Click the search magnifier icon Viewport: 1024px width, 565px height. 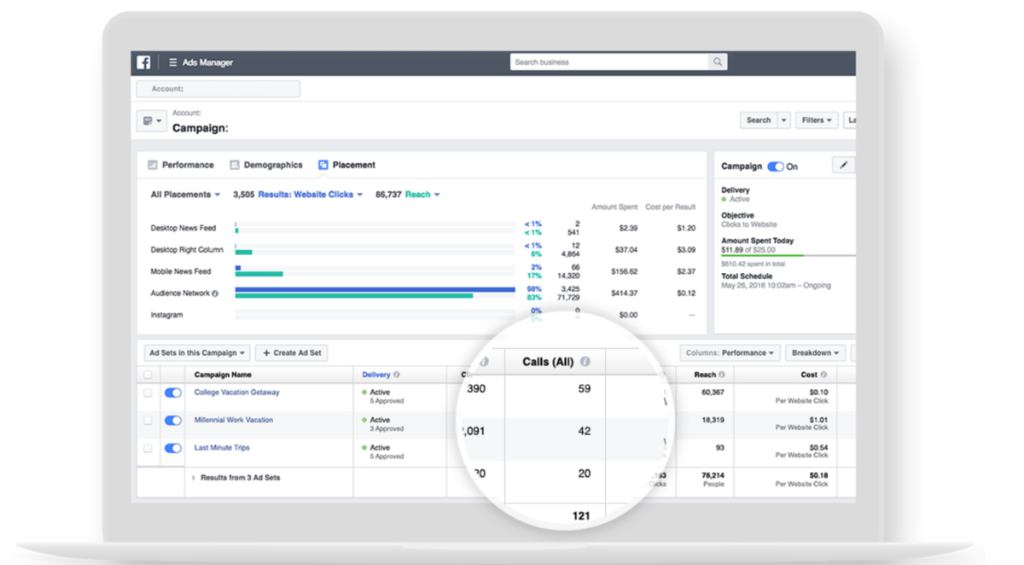tap(718, 62)
